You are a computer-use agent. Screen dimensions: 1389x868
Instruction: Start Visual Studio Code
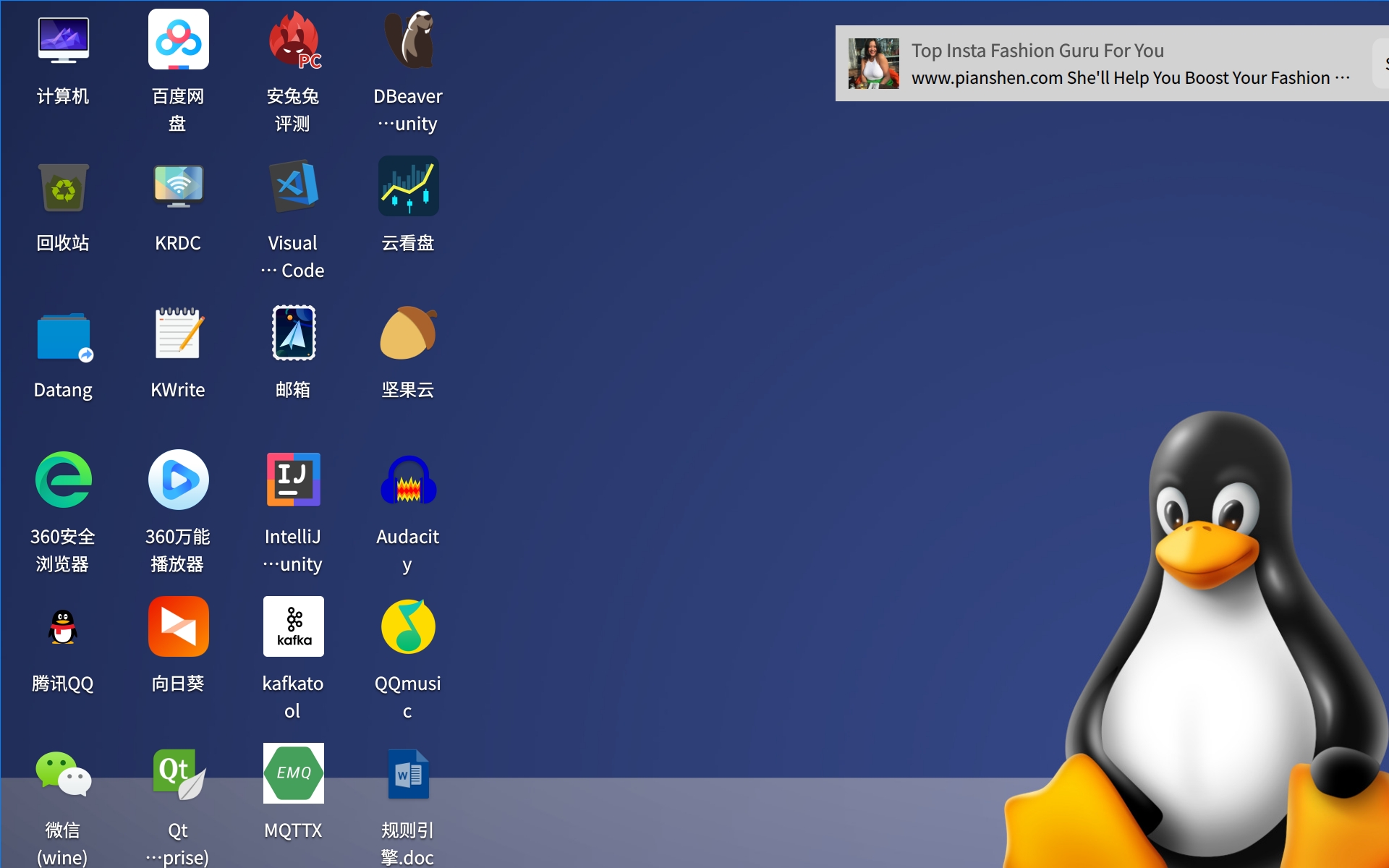click(x=293, y=187)
